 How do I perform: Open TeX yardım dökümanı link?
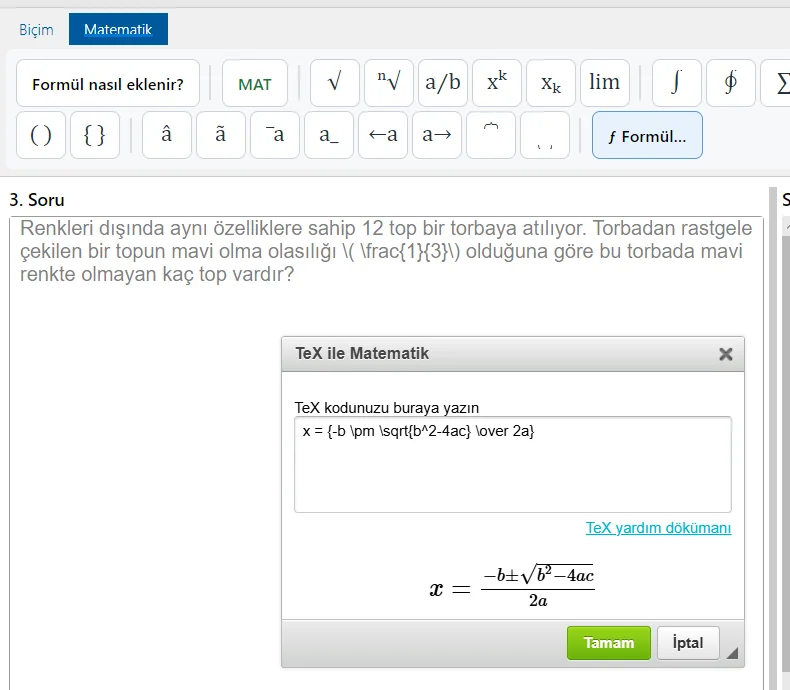pyautogui.click(x=658, y=527)
